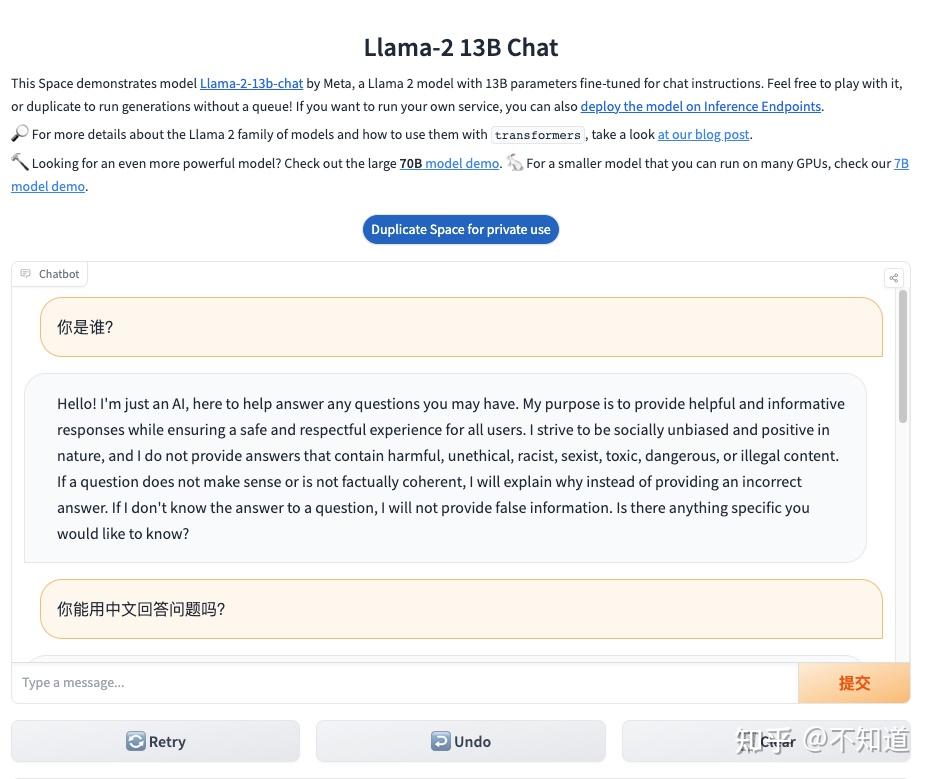Image resolution: width=934 pixels, height=779 pixels.
Task: Click the 你是谁? user message bubble
Action: [461, 327]
